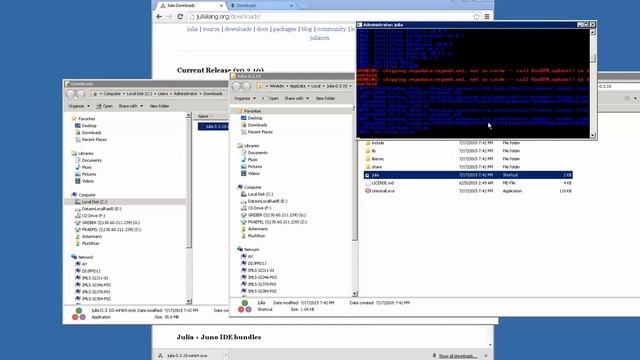This screenshot has width=640, height=360.
Task: Select Music library in the Downloads window sidebar
Action: coord(87,167)
